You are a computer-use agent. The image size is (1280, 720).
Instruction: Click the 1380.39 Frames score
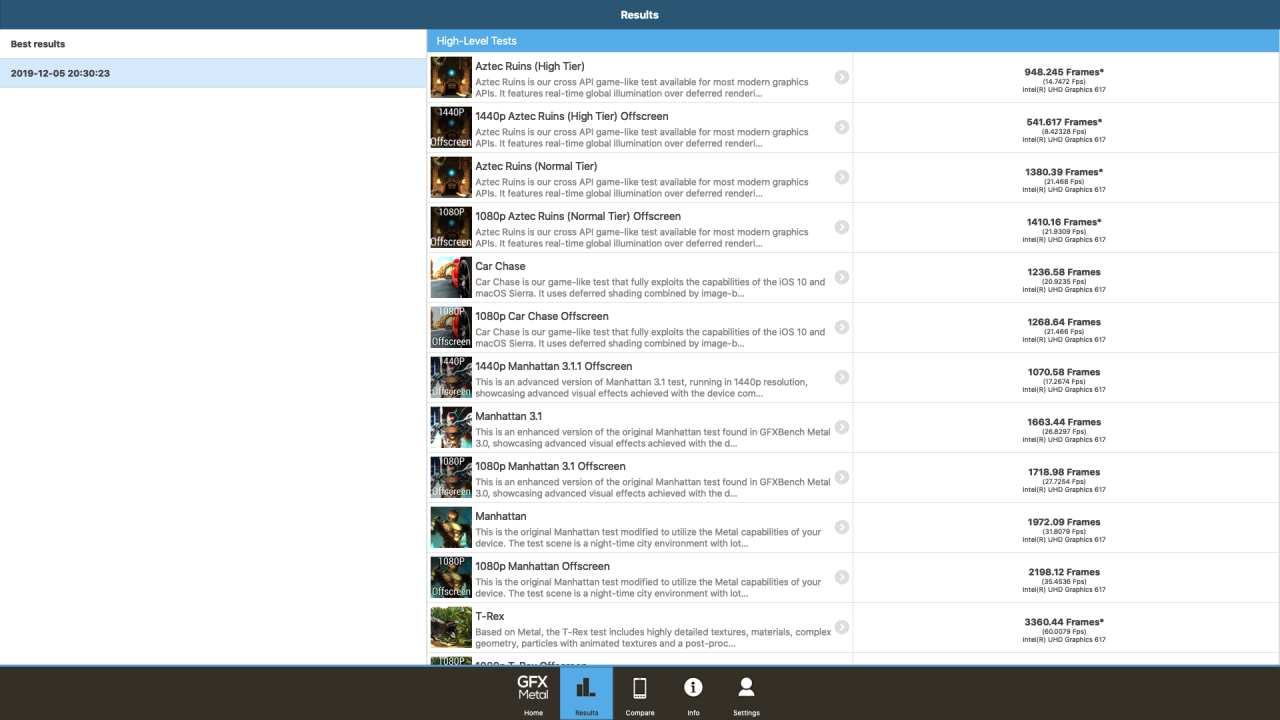click(1064, 172)
